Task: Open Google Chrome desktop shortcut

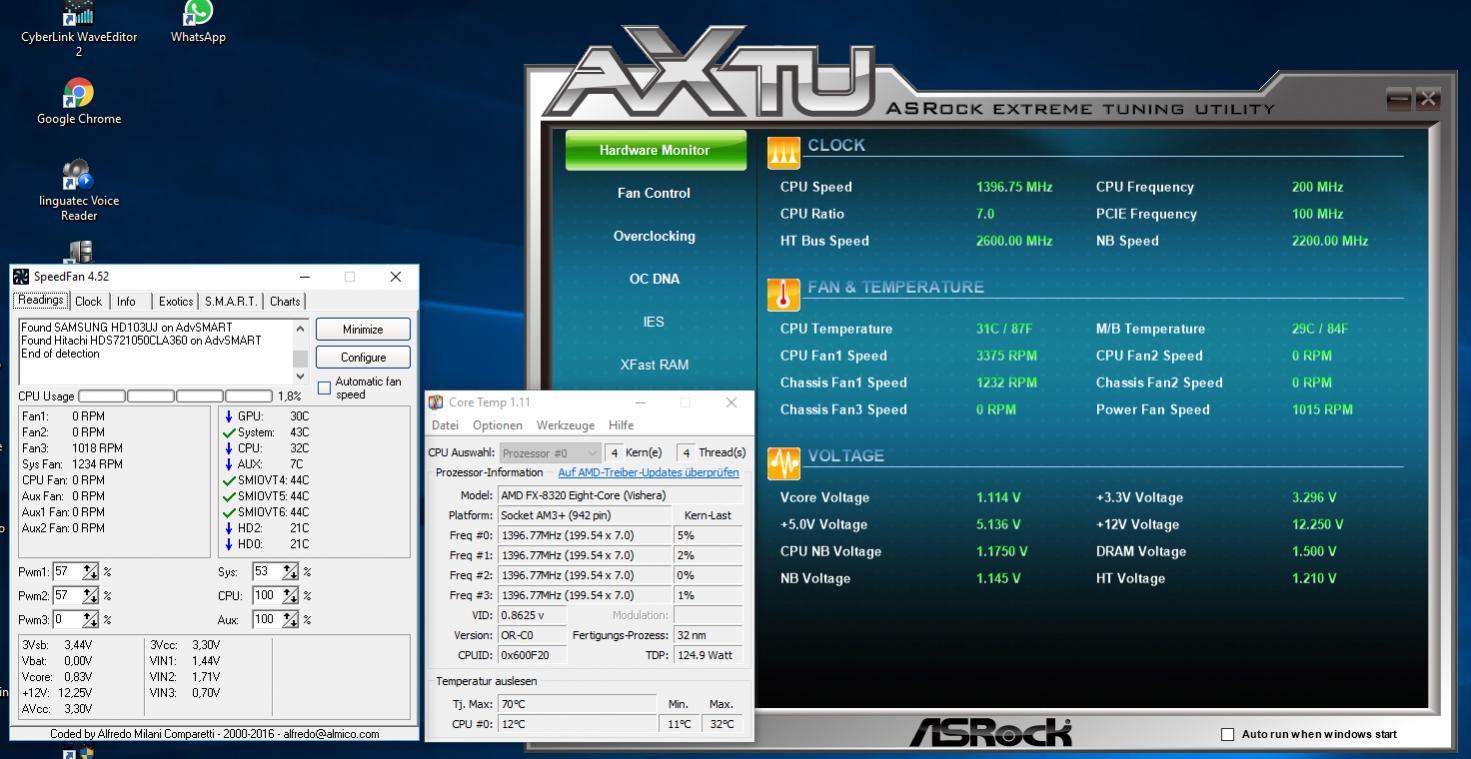Action: [x=78, y=102]
